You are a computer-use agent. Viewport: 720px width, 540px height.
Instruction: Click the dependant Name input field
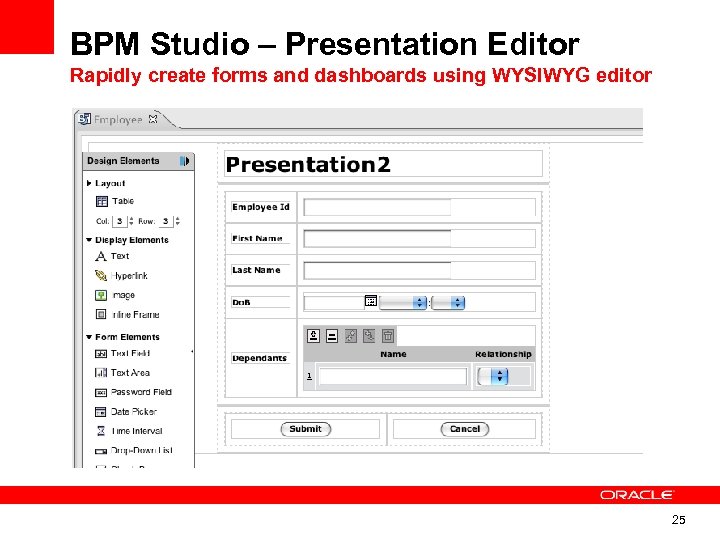point(393,377)
